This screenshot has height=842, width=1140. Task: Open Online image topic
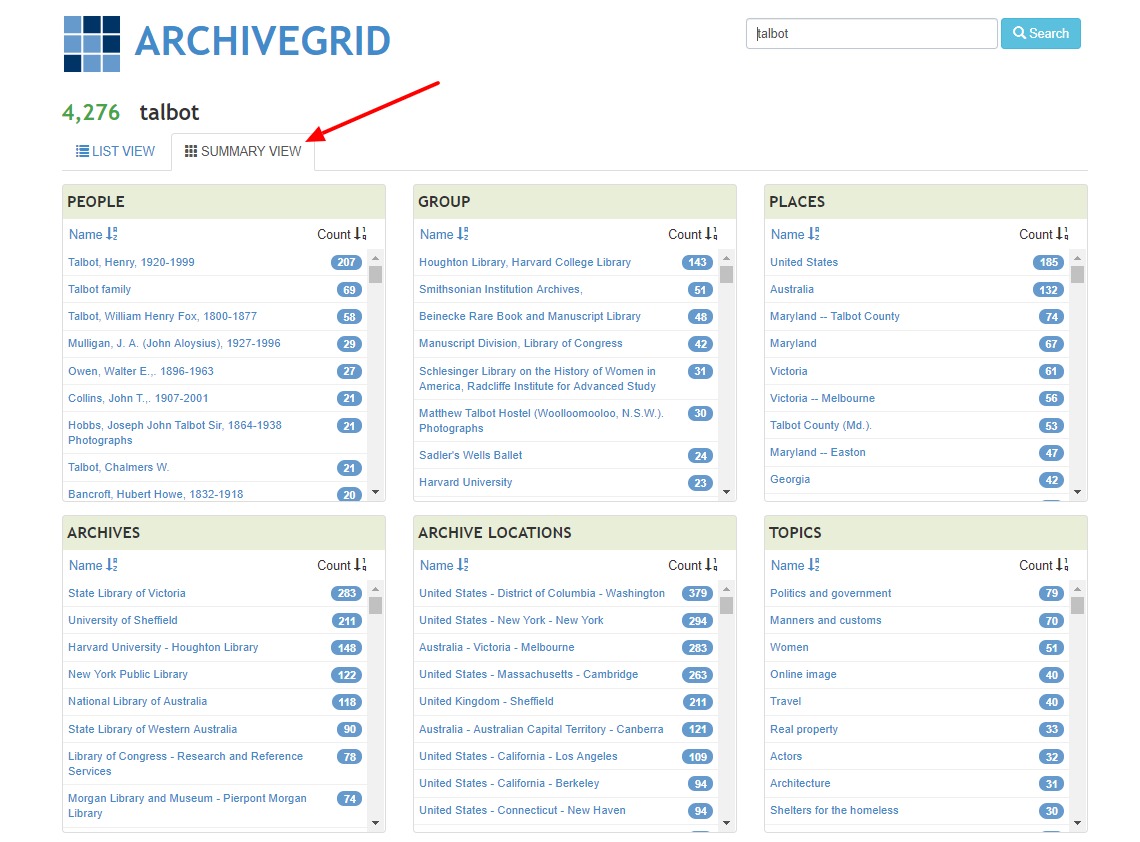coord(803,674)
